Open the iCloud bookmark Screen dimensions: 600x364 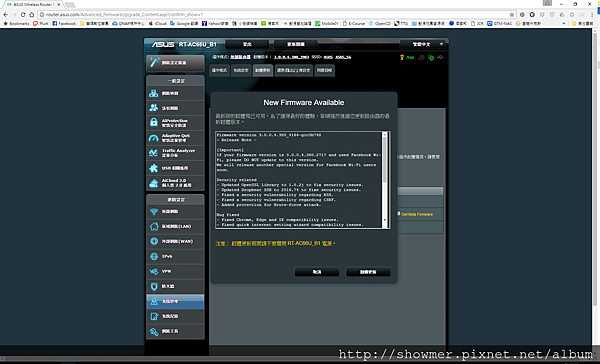point(157,24)
